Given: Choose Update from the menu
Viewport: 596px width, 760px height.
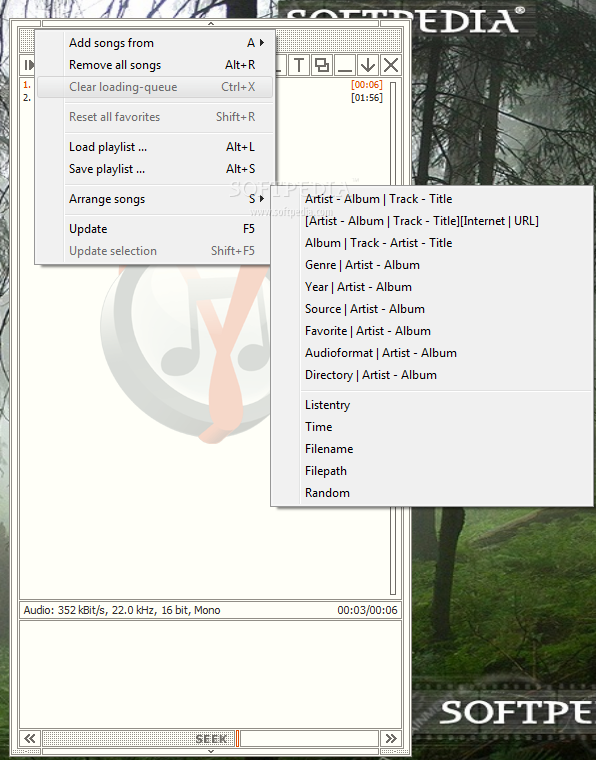Looking at the screenshot, I should coord(155,229).
